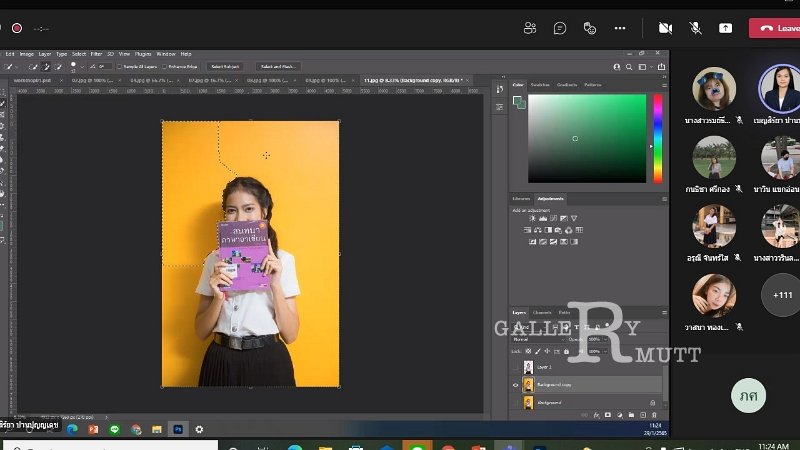
Task: Add a Brightness/Contrast adjustment
Action: (x=533, y=218)
